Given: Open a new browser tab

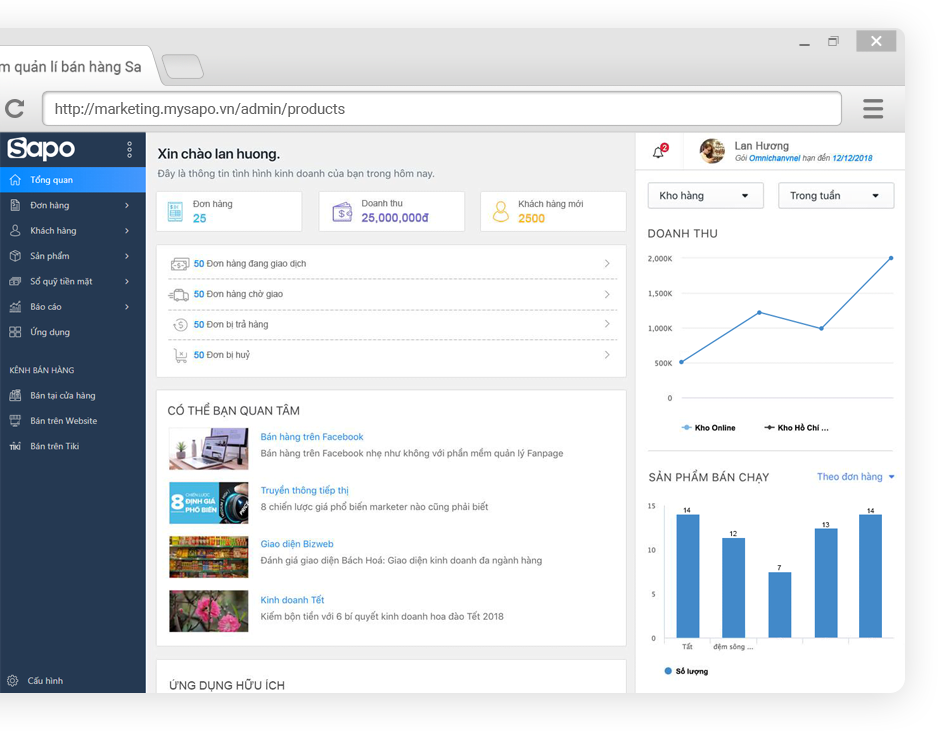Looking at the screenshot, I should pos(183,66).
